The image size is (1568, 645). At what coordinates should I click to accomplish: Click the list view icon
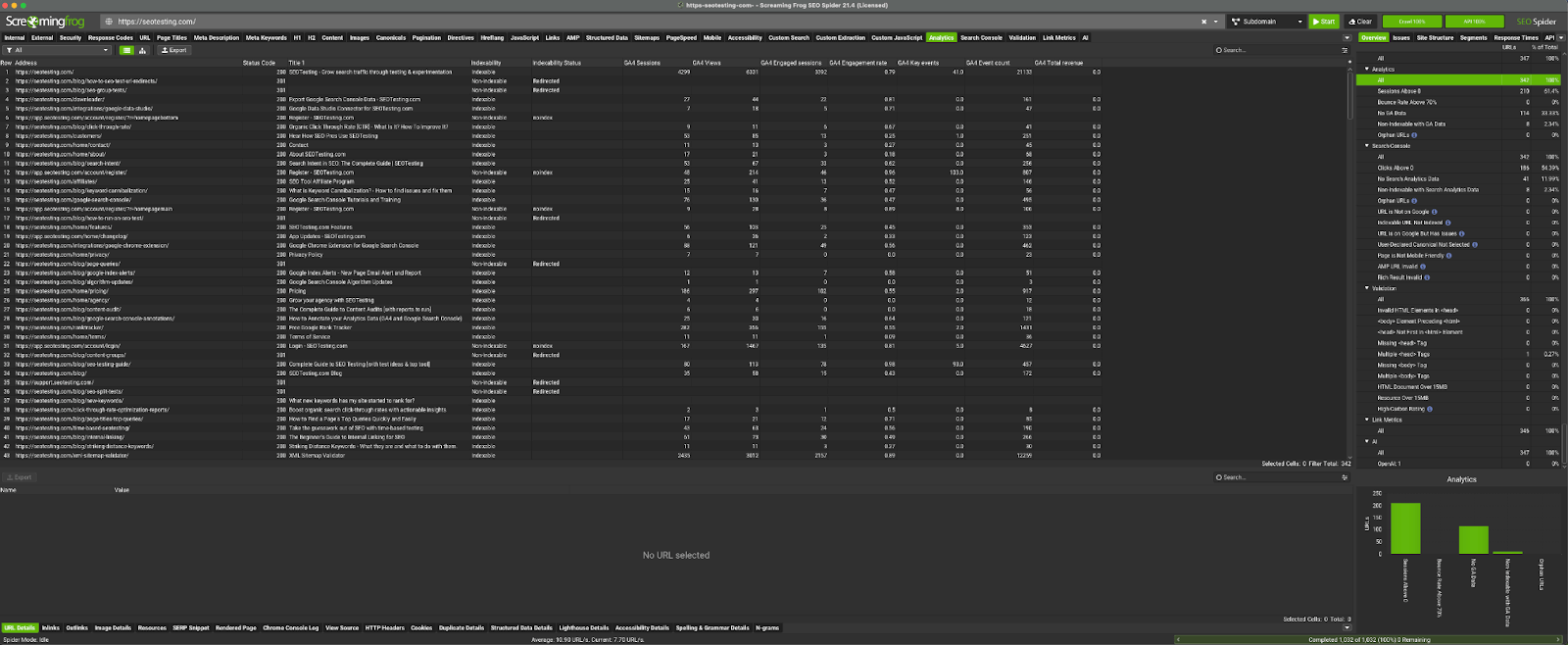126,50
